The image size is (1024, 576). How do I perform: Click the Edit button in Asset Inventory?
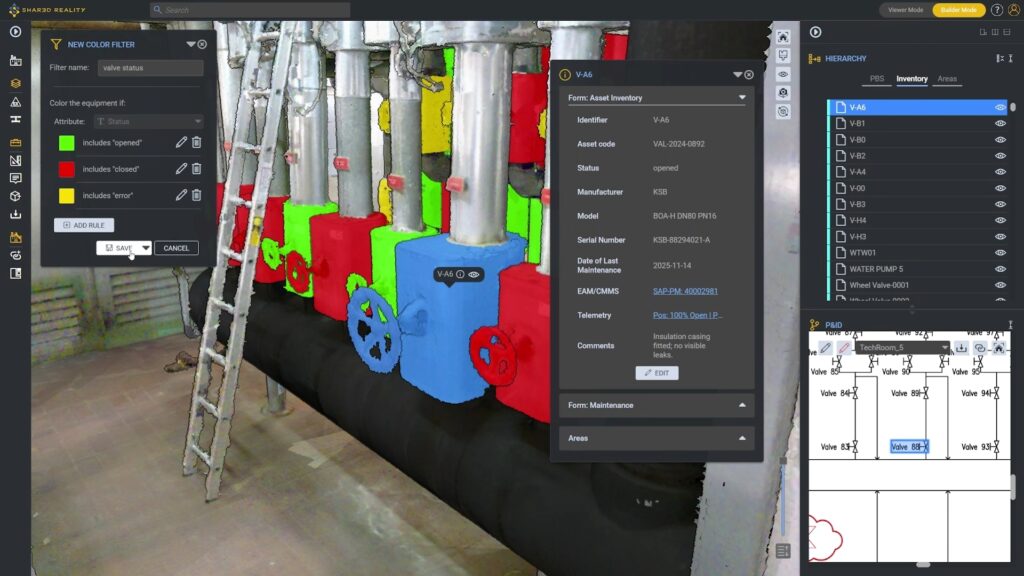(x=657, y=373)
